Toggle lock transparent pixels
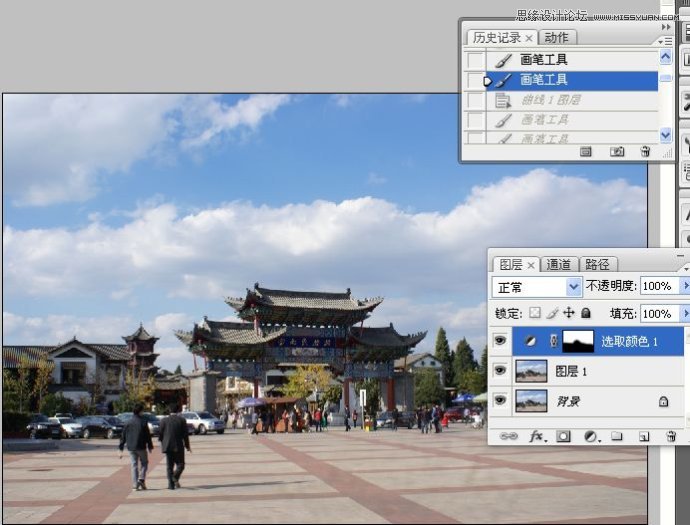Screen dimensions: 690x525 (x=535, y=313)
